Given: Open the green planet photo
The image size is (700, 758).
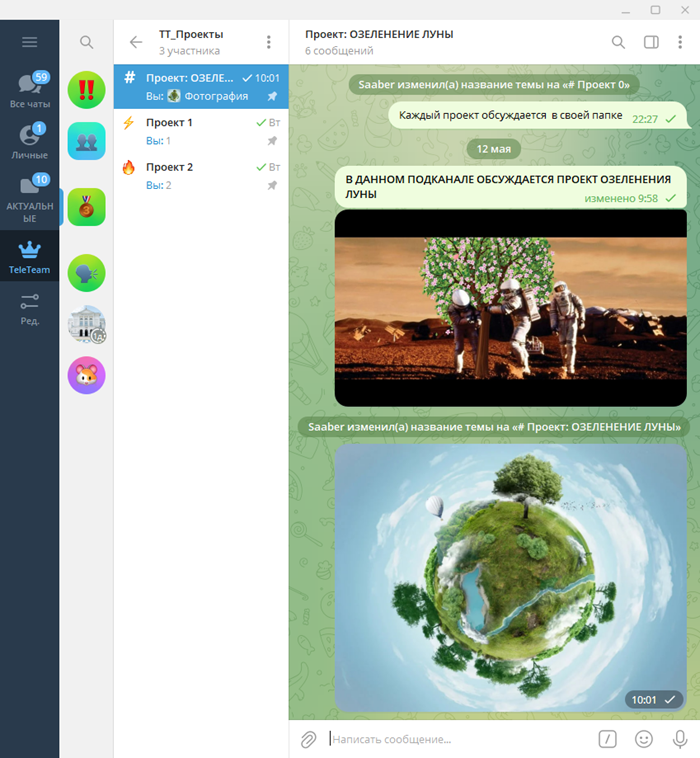Looking at the screenshot, I should point(510,578).
